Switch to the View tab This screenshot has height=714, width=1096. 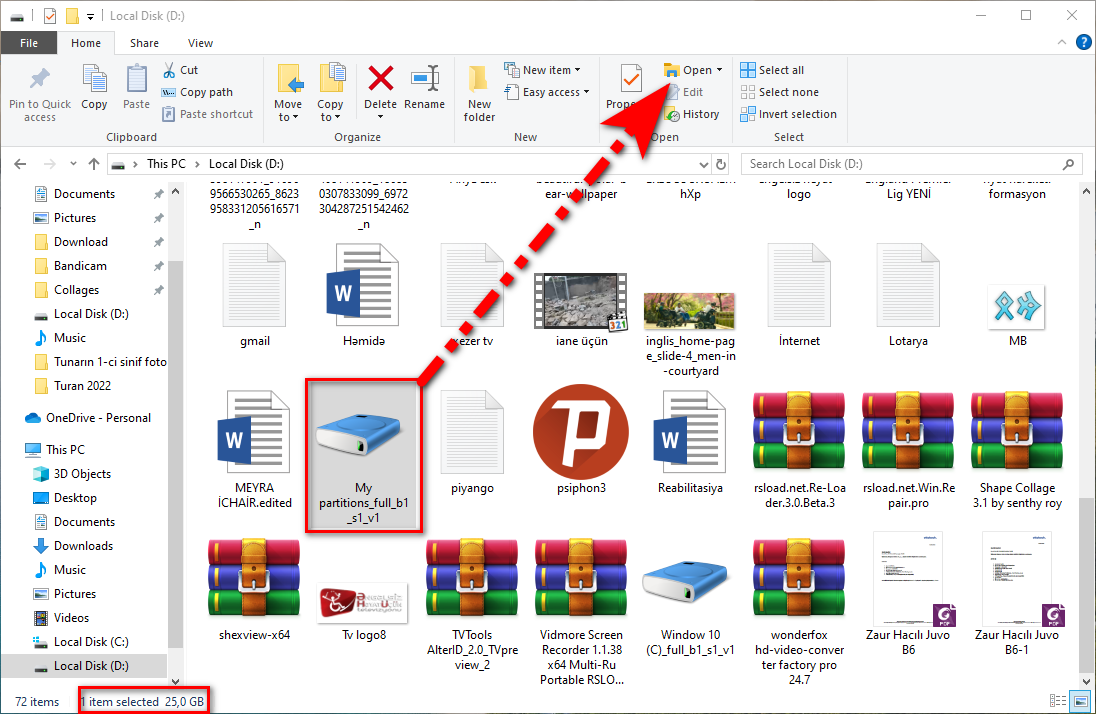(200, 43)
